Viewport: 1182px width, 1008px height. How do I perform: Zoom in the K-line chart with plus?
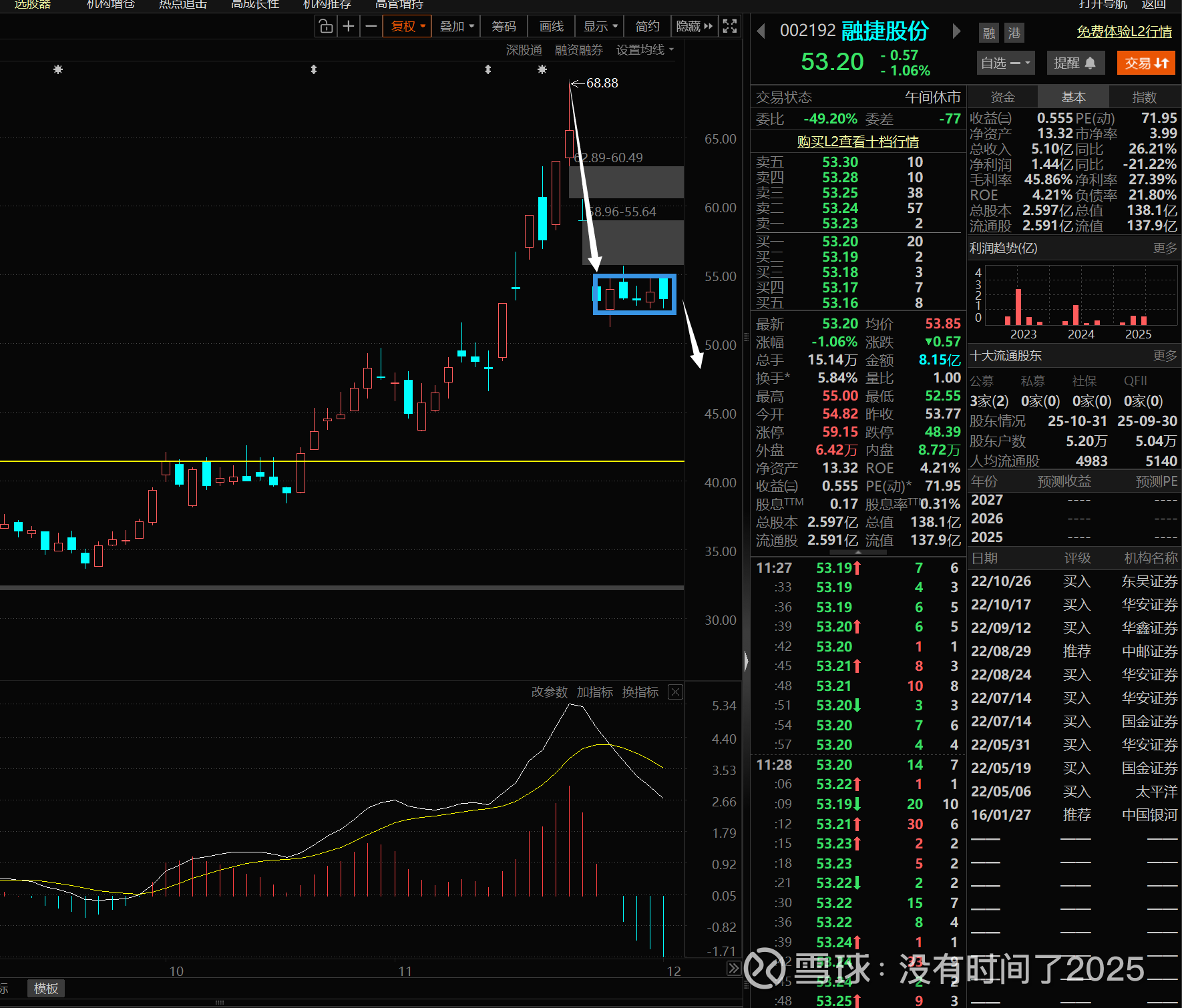[348, 27]
